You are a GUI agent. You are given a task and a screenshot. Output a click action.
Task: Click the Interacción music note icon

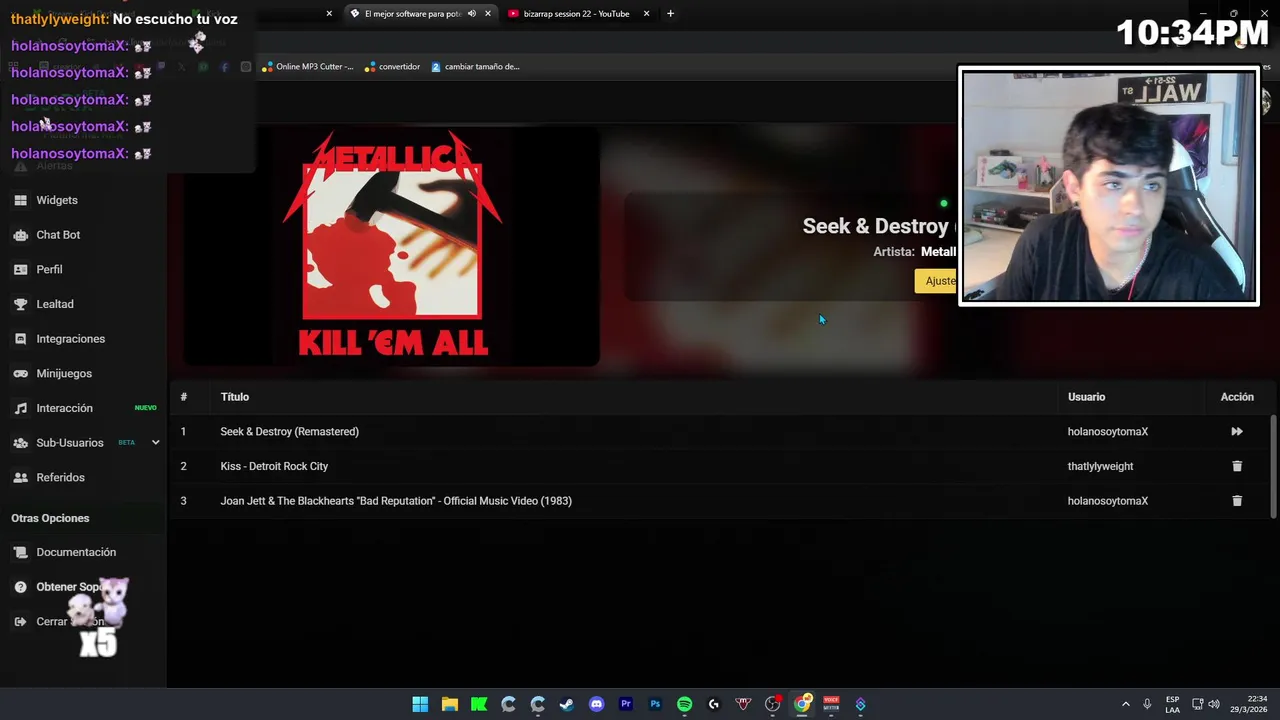[x=20, y=408]
